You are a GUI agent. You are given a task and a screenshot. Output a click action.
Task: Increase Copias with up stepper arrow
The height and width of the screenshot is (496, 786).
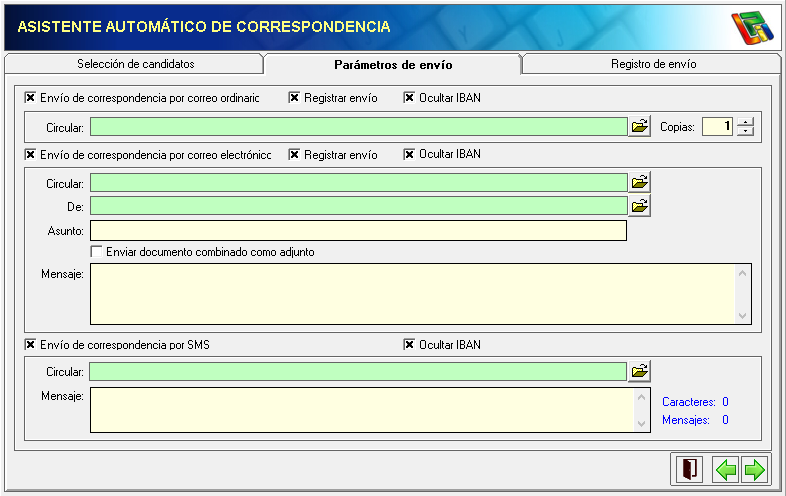[746, 121]
